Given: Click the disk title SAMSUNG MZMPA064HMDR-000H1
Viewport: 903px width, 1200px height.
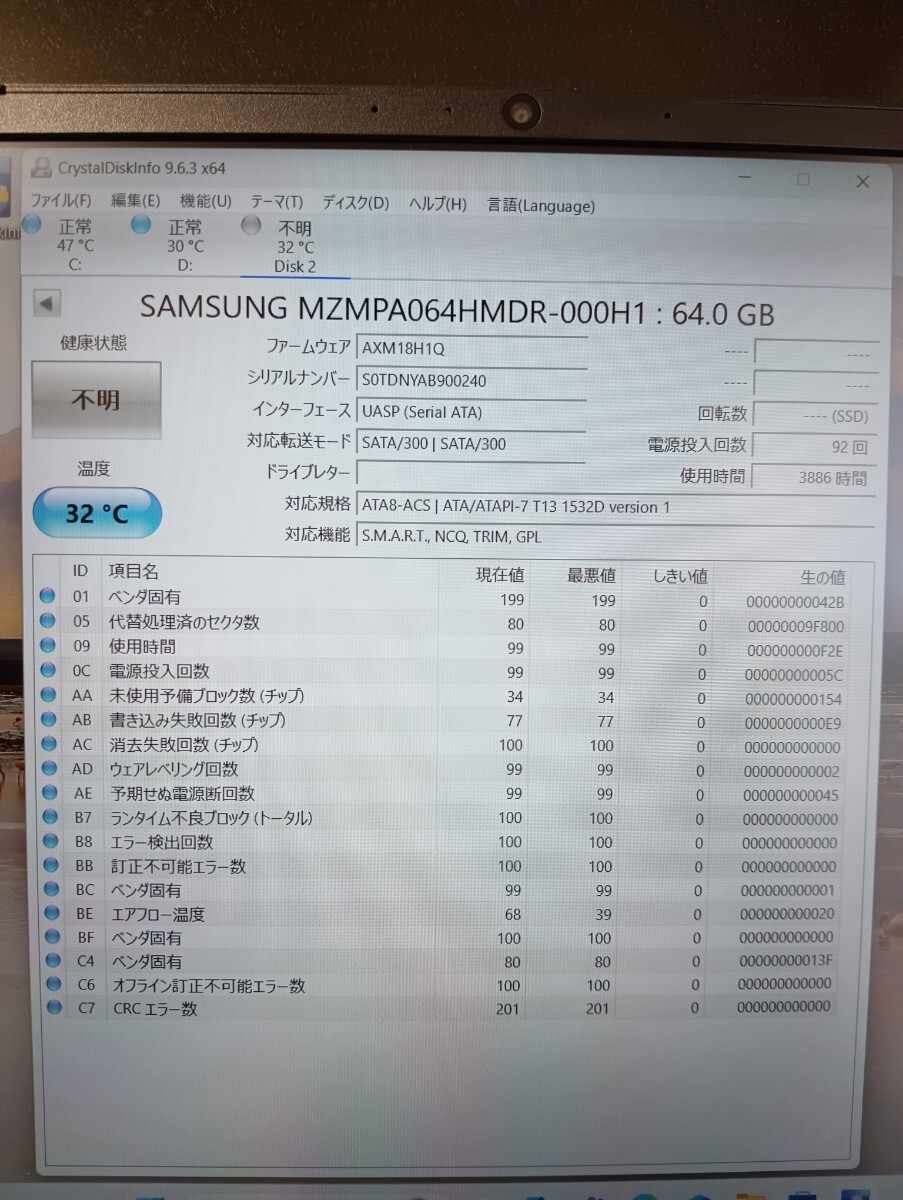Looking at the screenshot, I should [x=396, y=308].
